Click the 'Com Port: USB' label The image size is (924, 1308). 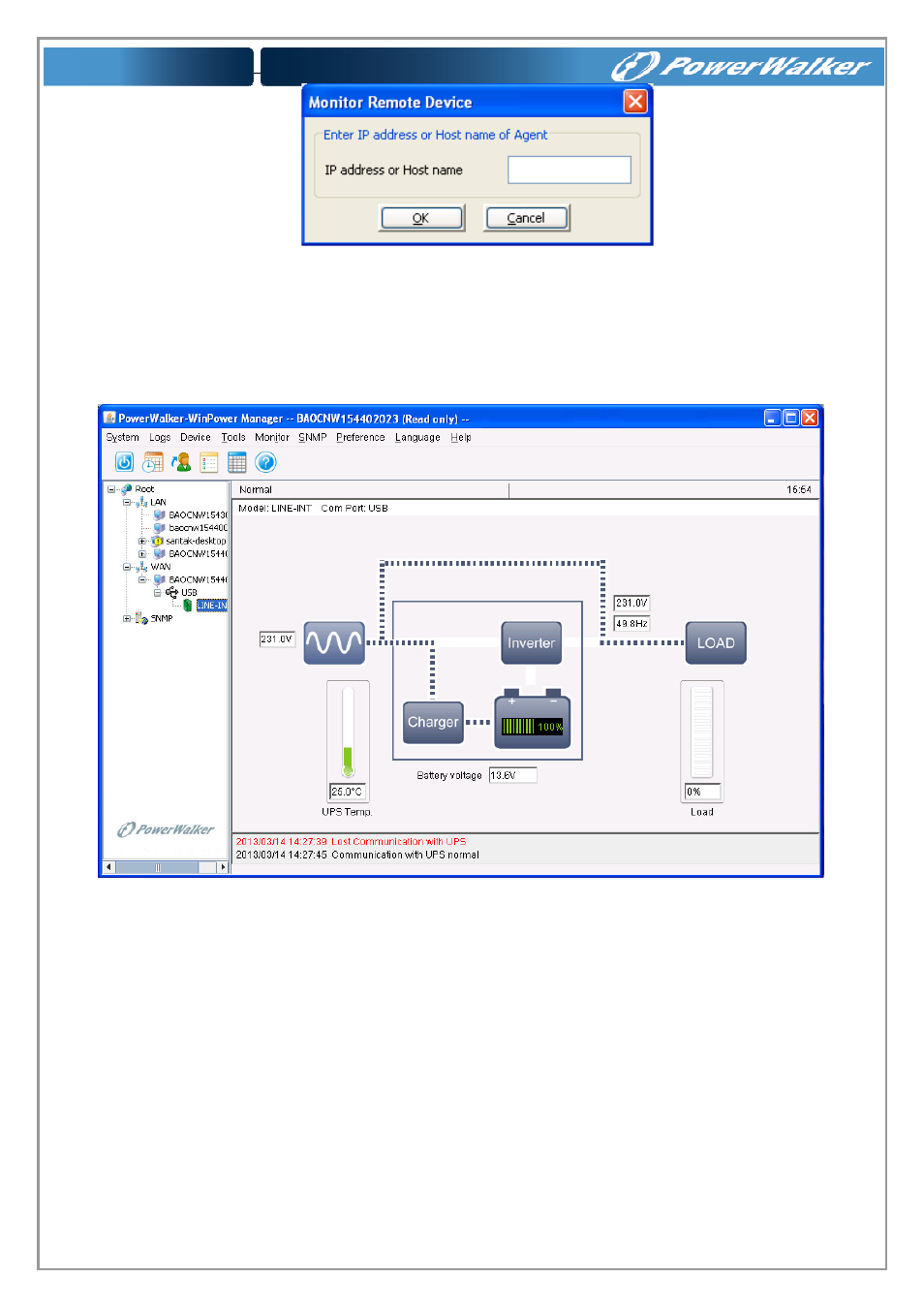point(354,508)
